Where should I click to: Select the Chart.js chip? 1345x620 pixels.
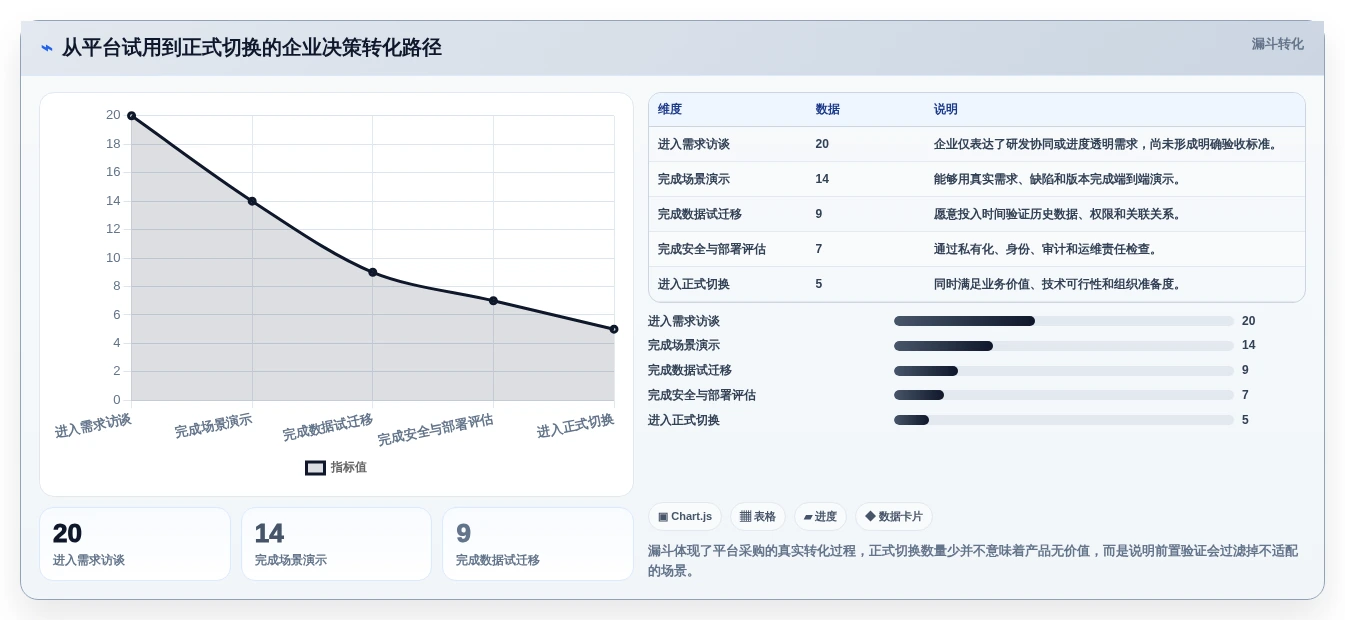685,517
